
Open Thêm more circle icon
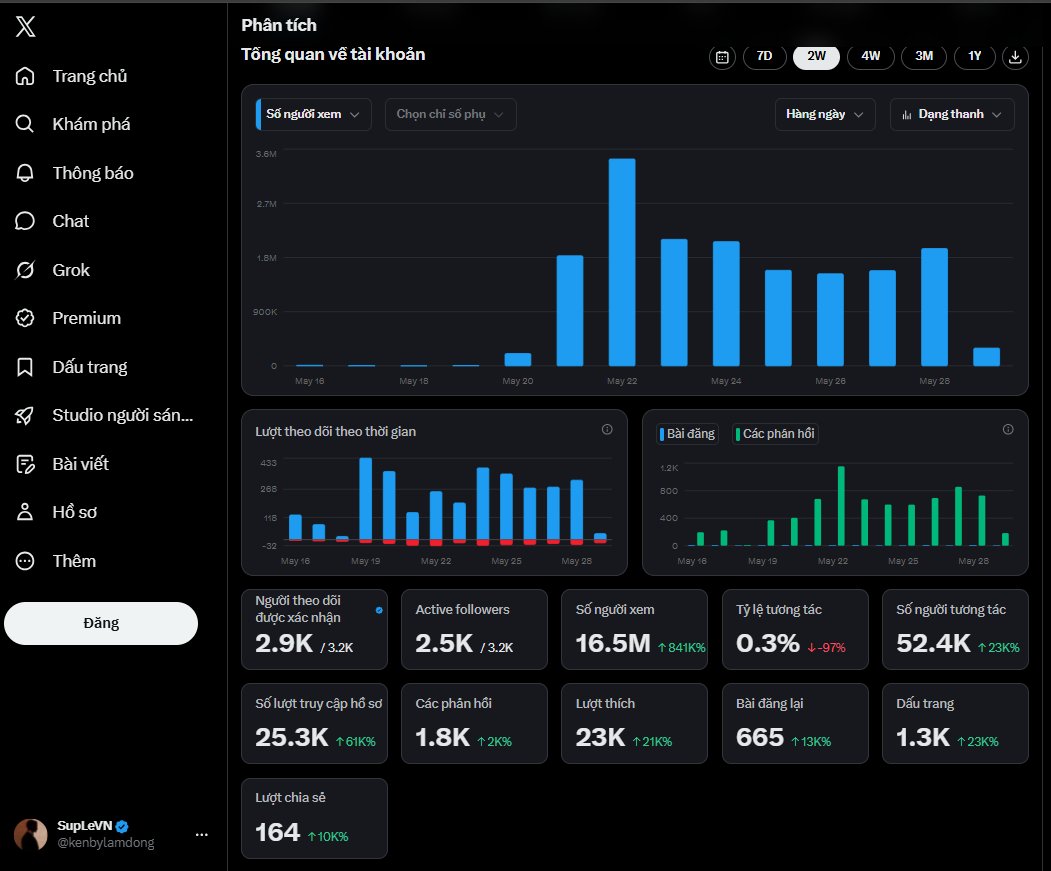coord(25,561)
